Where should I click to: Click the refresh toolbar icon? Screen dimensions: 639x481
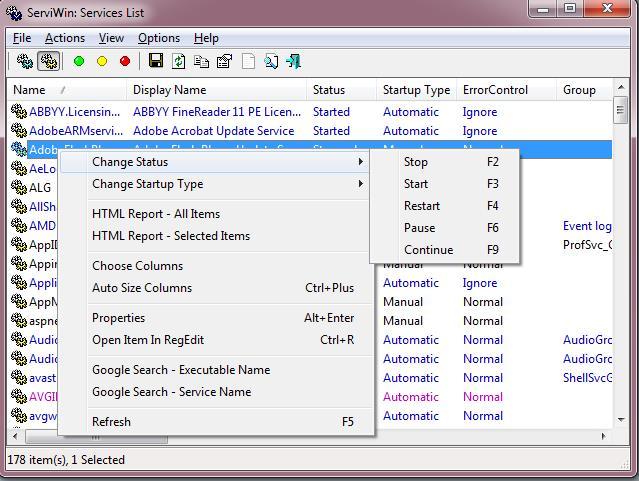point(178,62)
